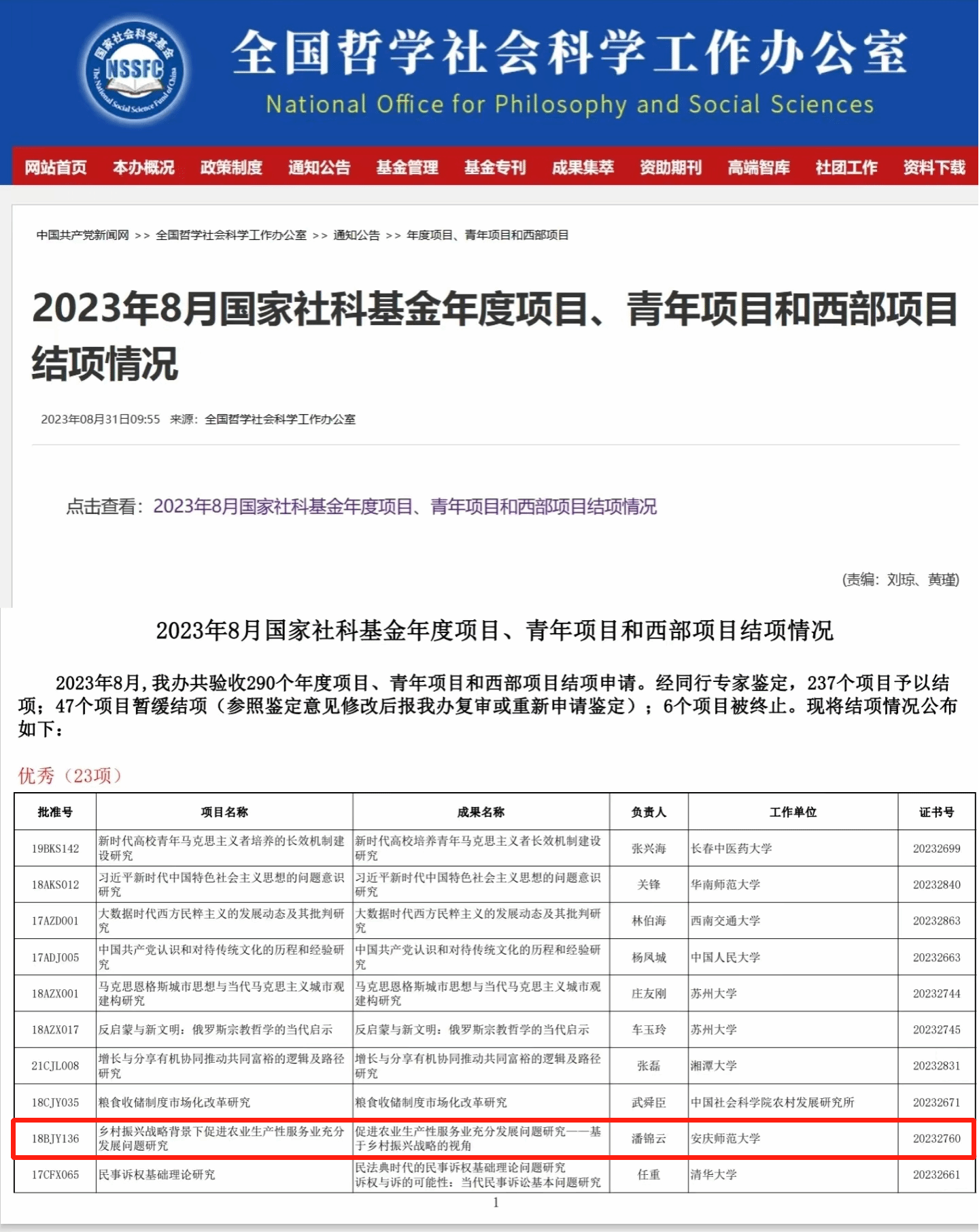Select 政策制度 in navigation bar
This screenshot has height=1232, width=979.
[x=231, y=167]
